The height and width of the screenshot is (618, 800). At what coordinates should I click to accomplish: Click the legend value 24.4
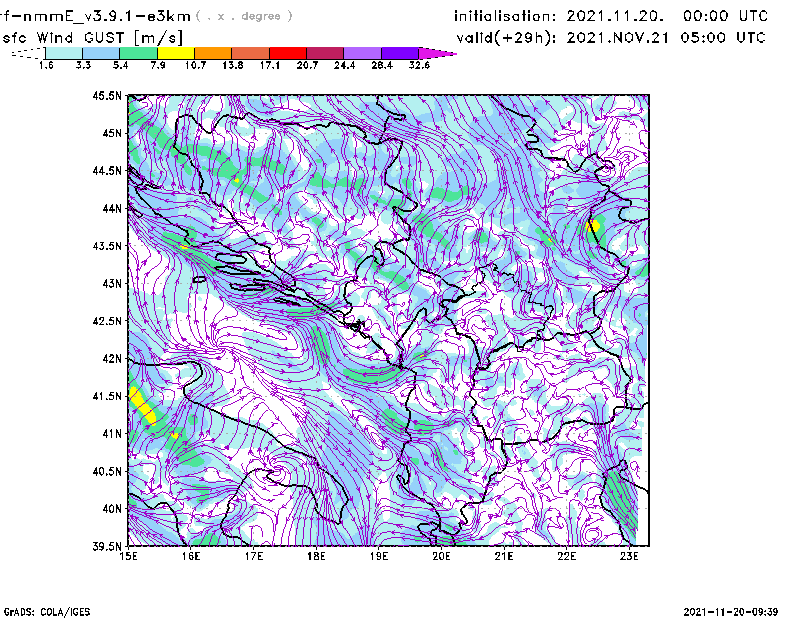(344, 65)
